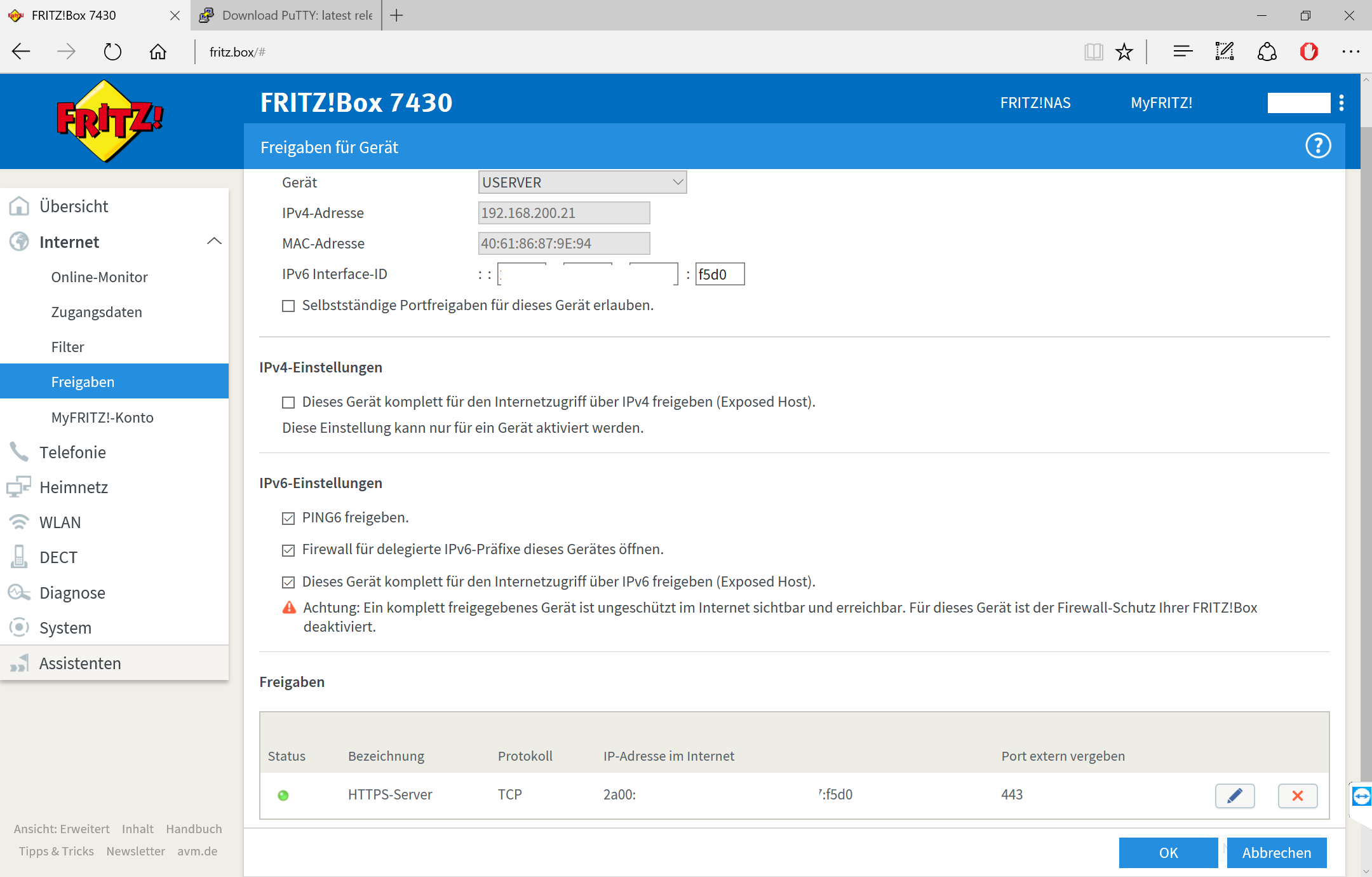This screenshot has height=877, width=1372.
Task: Click the web note pen icon
Action: click(x=1224, y=52)
